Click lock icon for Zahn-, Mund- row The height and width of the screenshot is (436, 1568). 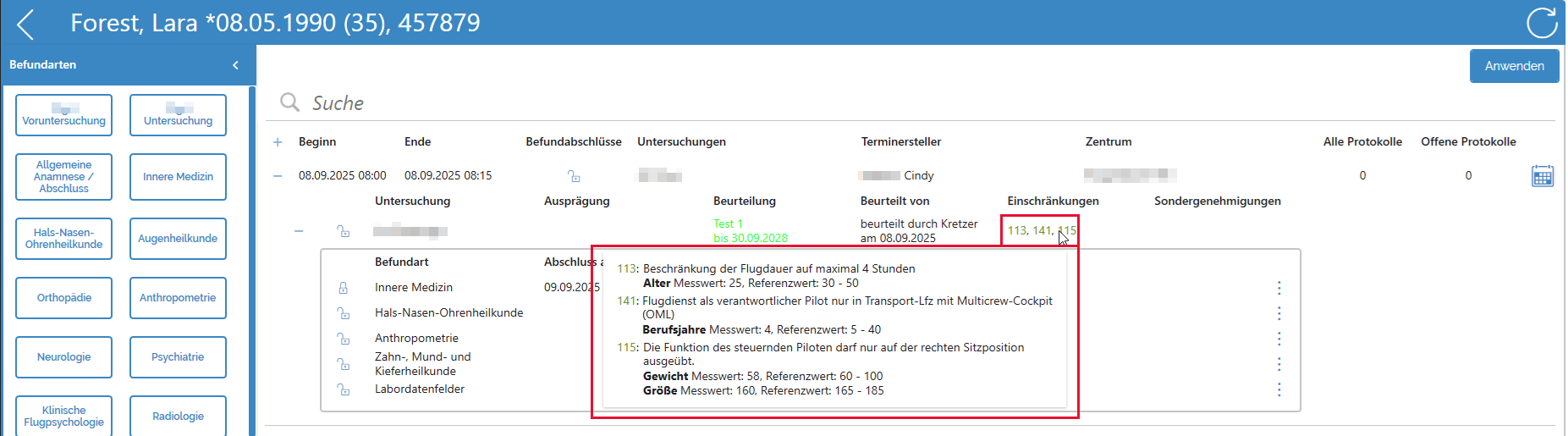344,364
